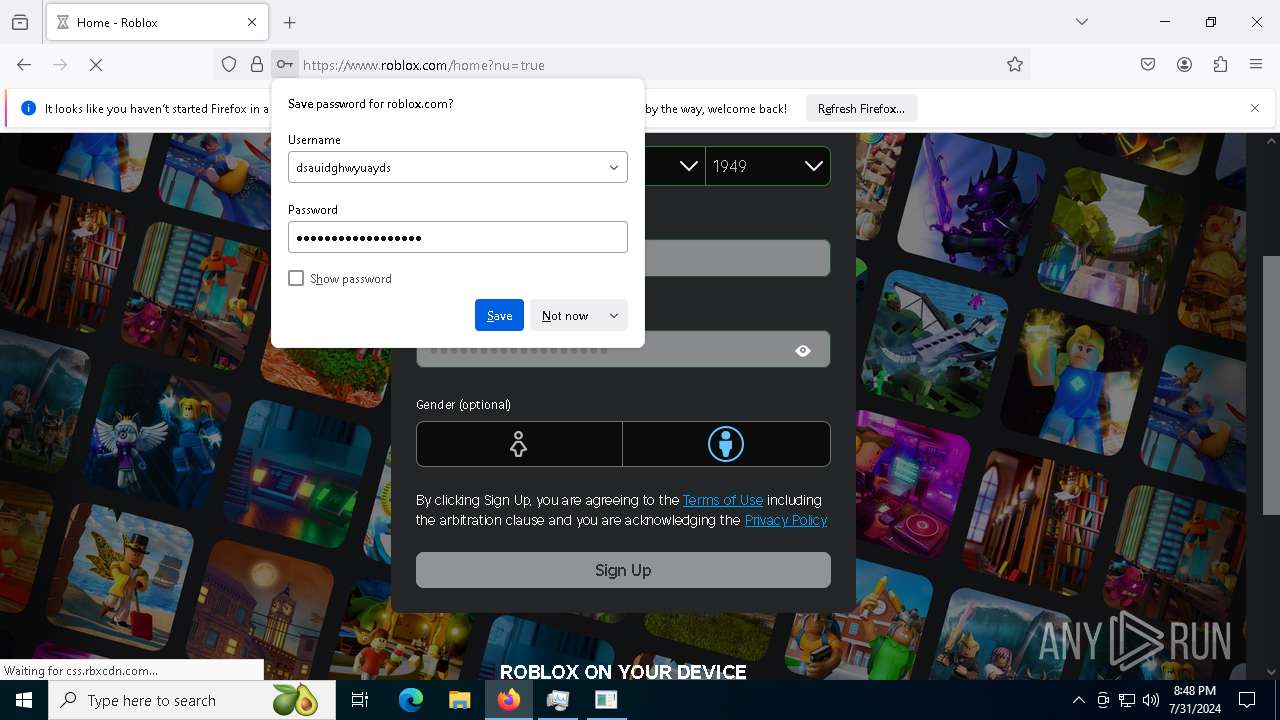Launch Microsoft Edge from taskbar
This screenshot has height=720, width=1280.
point(411,700)
